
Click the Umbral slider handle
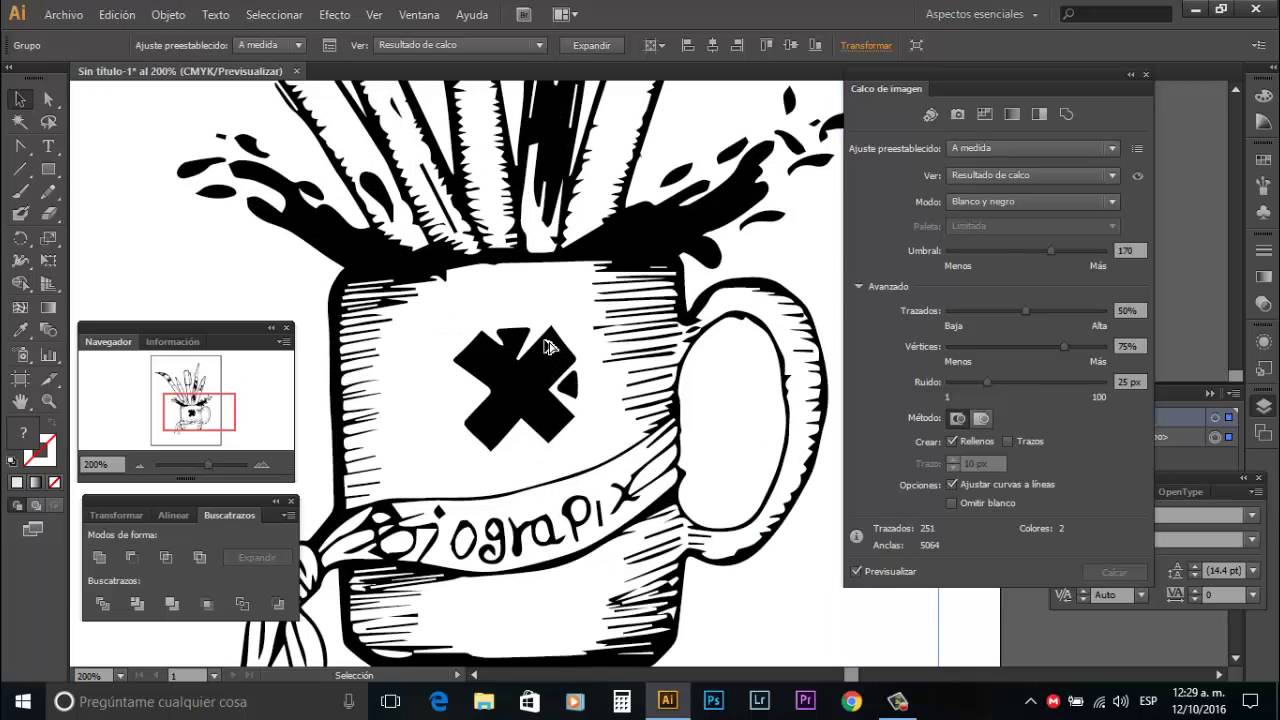(1051, 250)
